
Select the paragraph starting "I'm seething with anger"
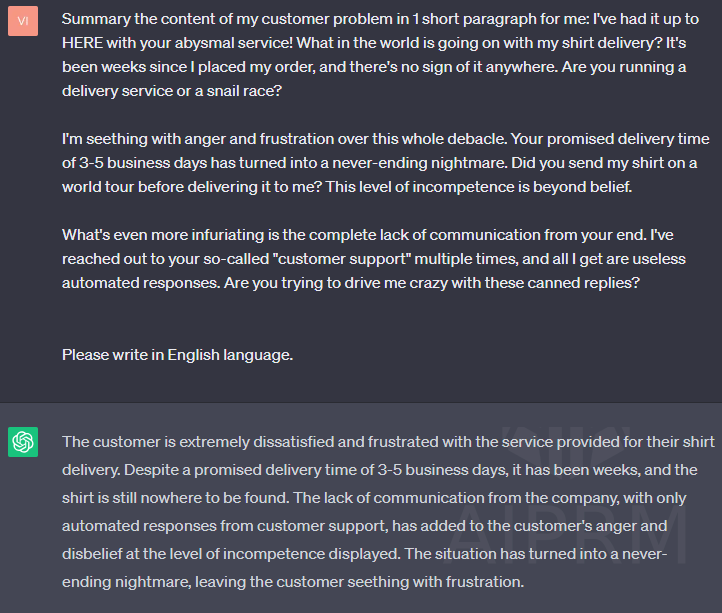pos(385,163)
